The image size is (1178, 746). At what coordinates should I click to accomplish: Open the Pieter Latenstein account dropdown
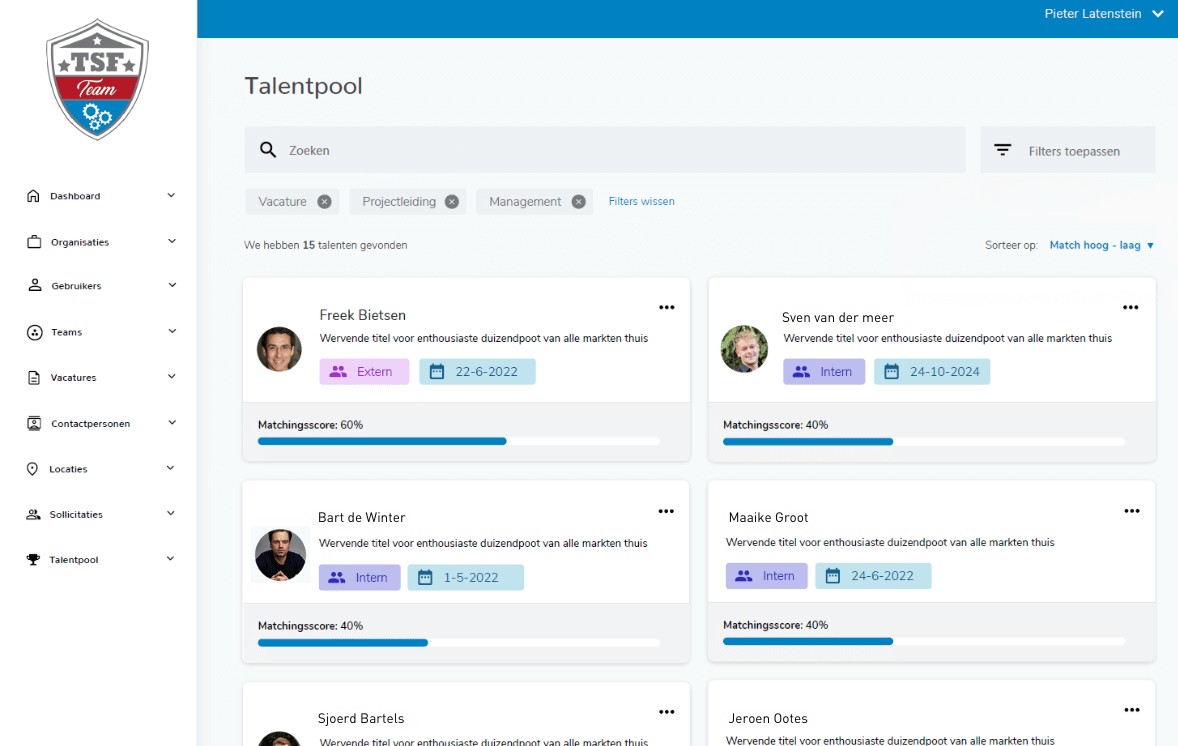point(1104,13)
